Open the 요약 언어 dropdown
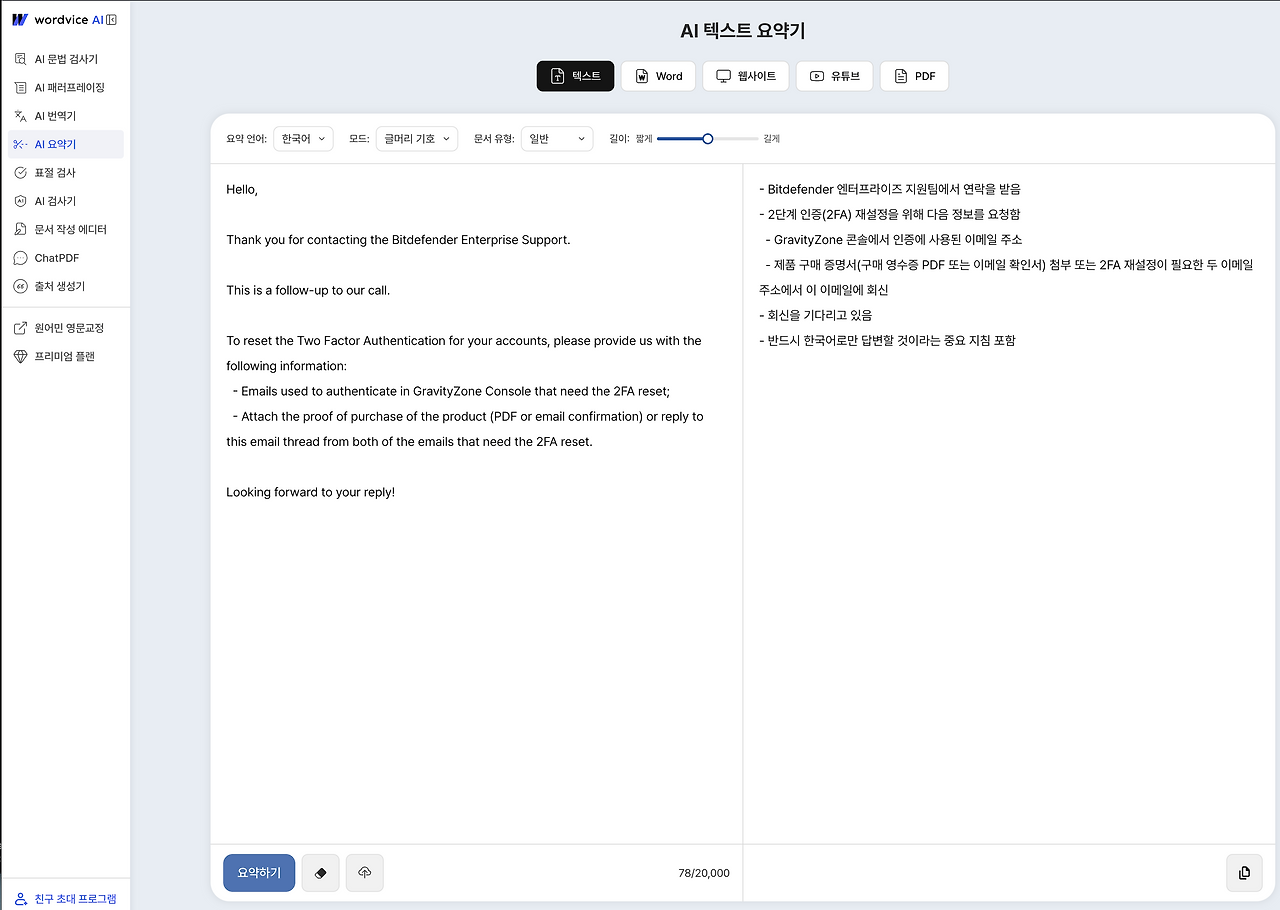 click(303, 138)
